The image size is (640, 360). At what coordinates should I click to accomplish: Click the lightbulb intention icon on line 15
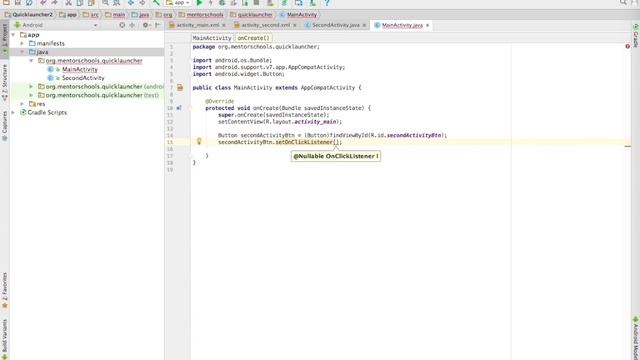click(199, 141)
